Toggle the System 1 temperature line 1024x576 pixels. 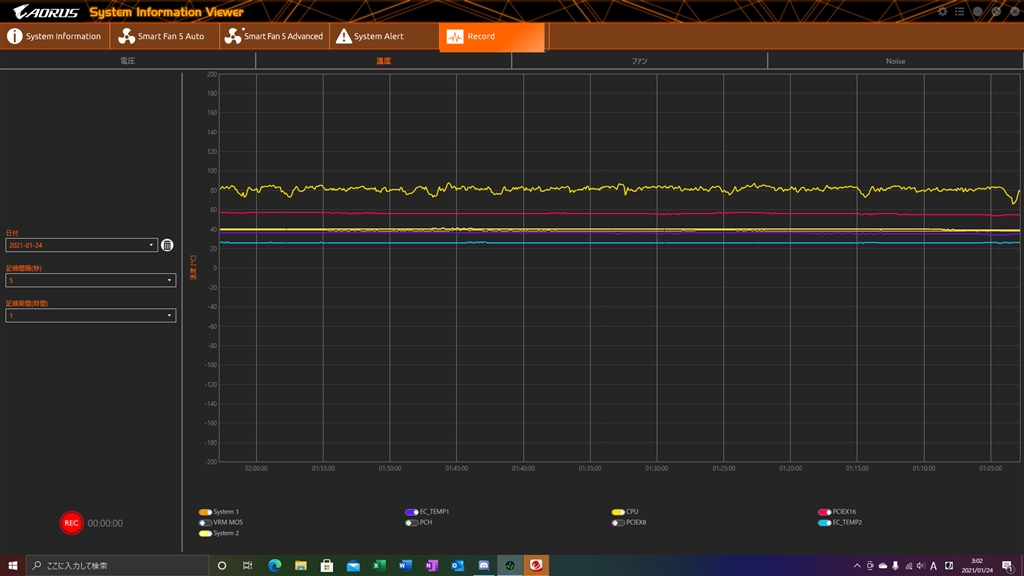205,512
